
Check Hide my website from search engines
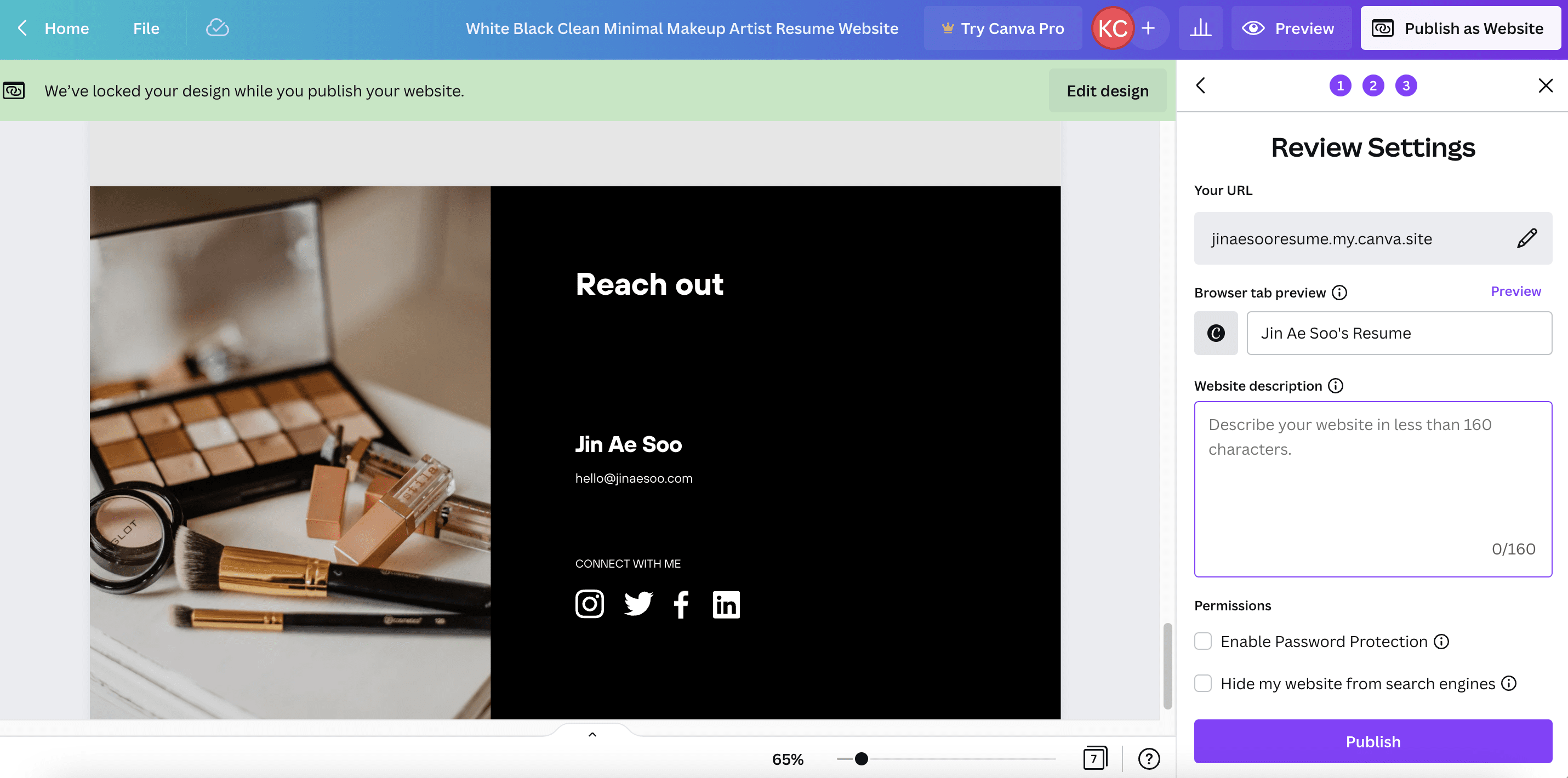pos(1202,683)
